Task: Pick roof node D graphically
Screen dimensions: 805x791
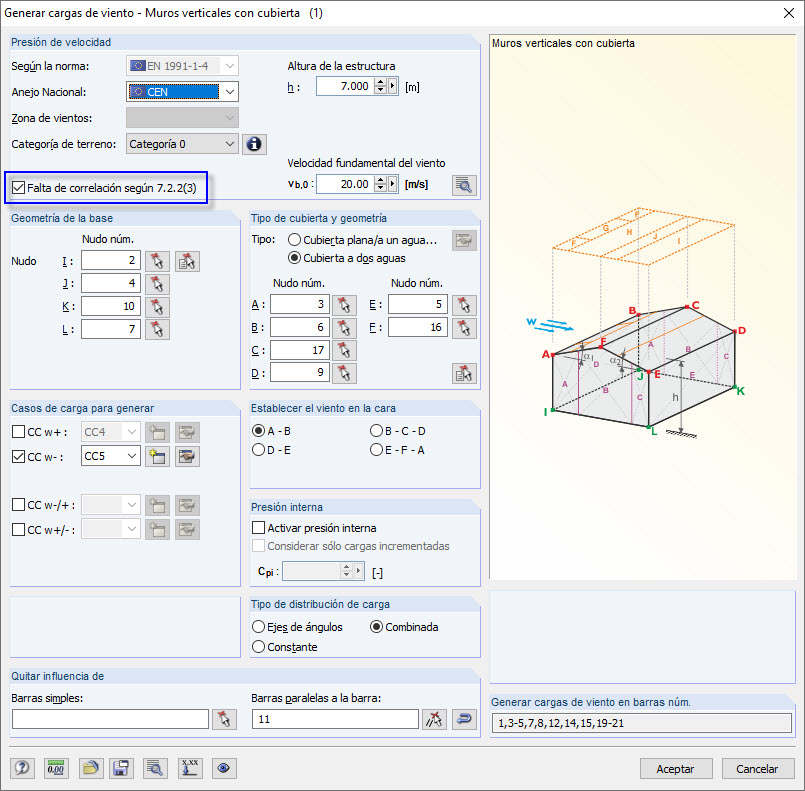Action: tap(344, 373)
